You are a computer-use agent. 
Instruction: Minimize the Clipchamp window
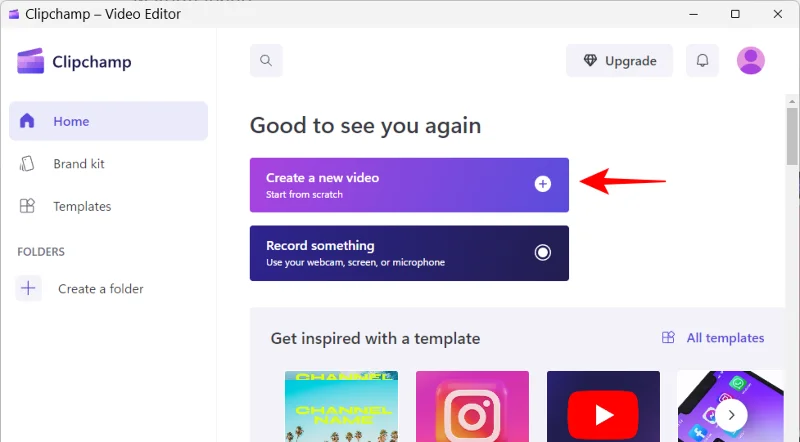(x=693, y=14)
